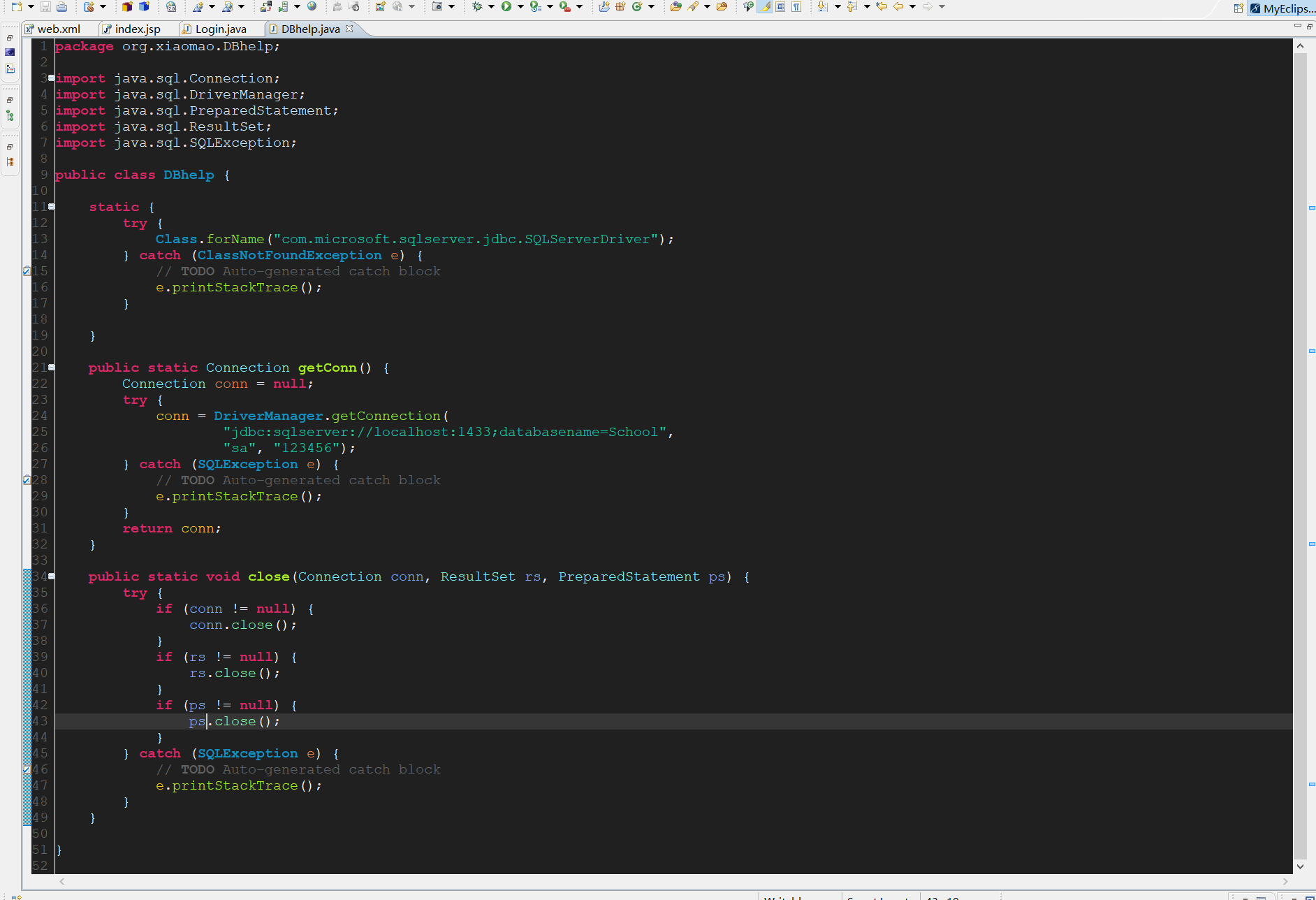This screenshot has width=1316, height=900.
Task: Open the Search flashlight dropdown arrow
Action: [707, 7]
